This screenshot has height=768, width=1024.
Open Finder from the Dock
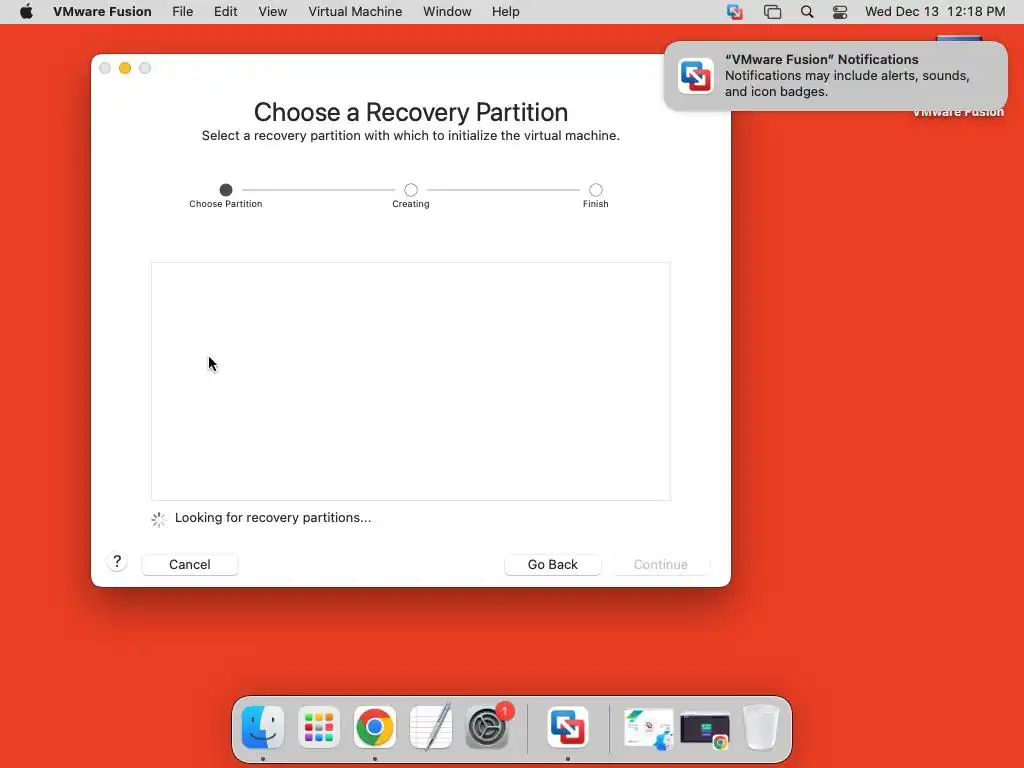pyautogui.click(x=263, y=727)
